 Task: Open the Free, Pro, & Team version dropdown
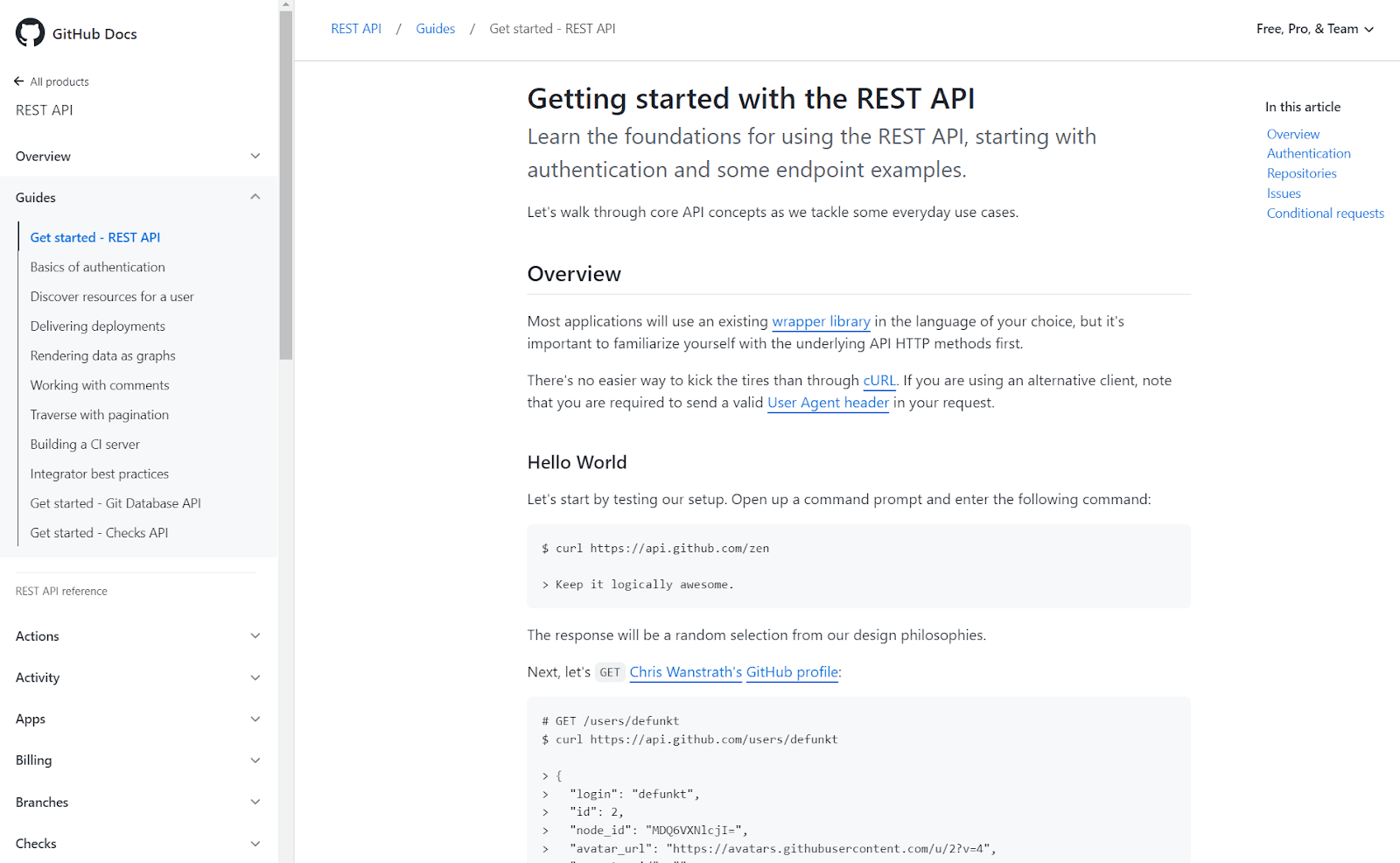pos(1314,29)
